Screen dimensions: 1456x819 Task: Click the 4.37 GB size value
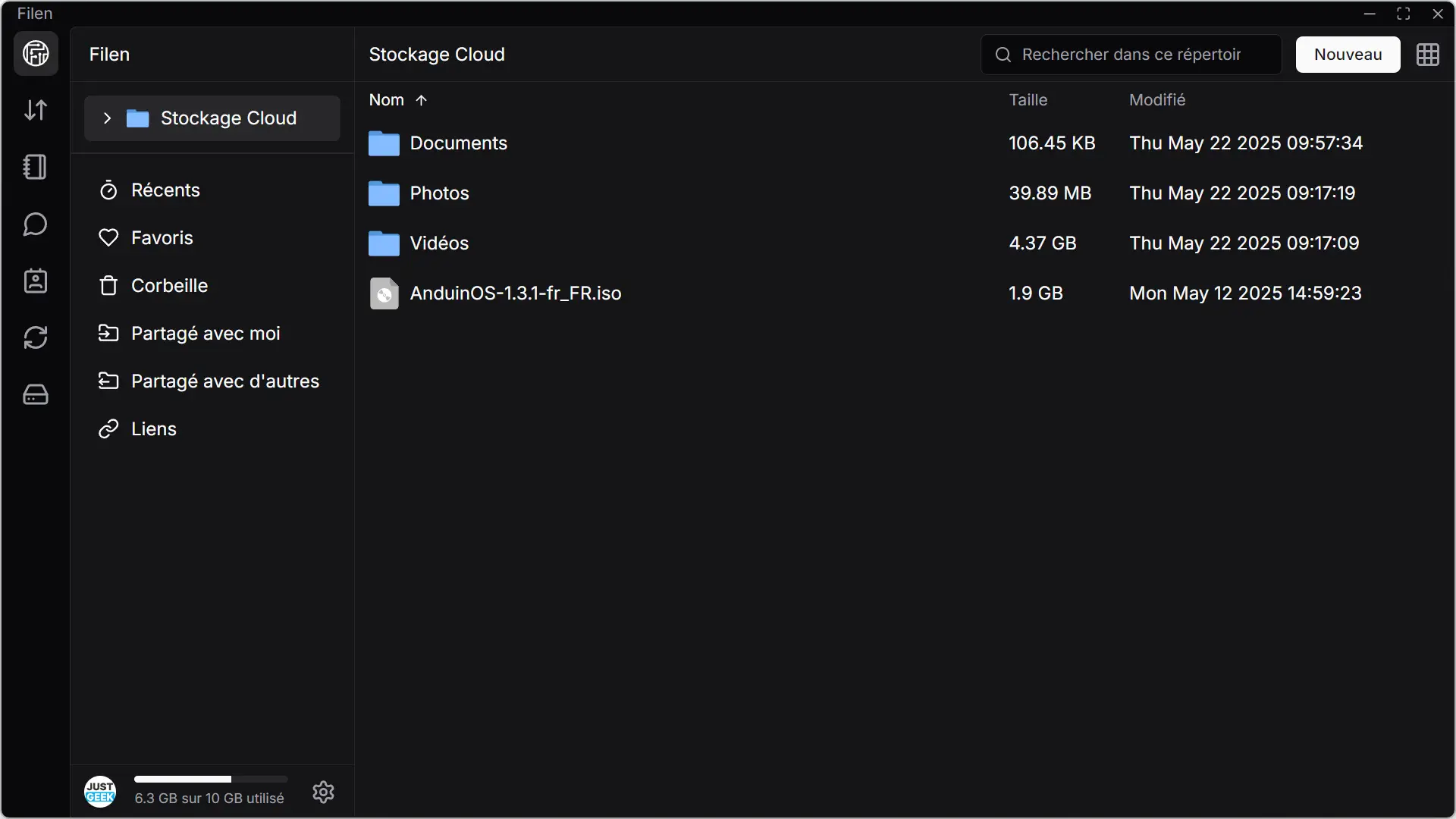pos(1043,243)
